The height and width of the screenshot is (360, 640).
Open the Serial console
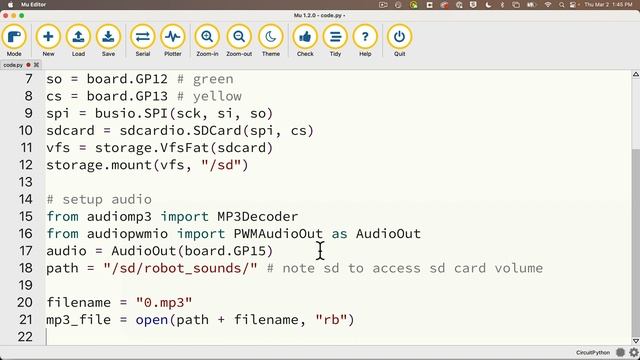[x=142, y=40]
